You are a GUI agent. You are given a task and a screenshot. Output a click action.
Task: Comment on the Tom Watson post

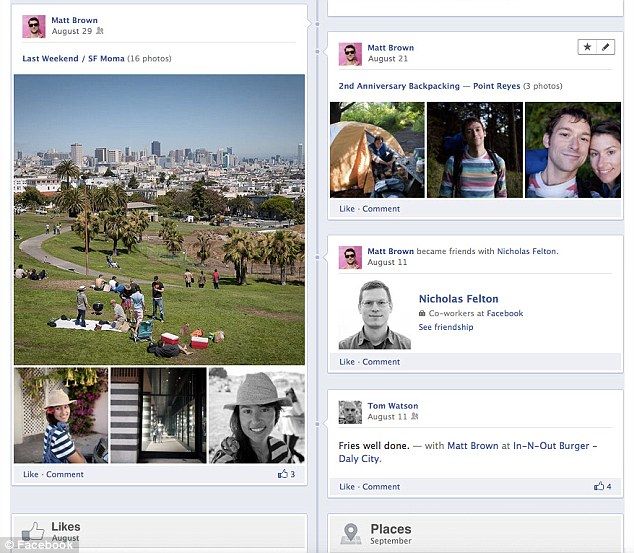pos(381,487)
